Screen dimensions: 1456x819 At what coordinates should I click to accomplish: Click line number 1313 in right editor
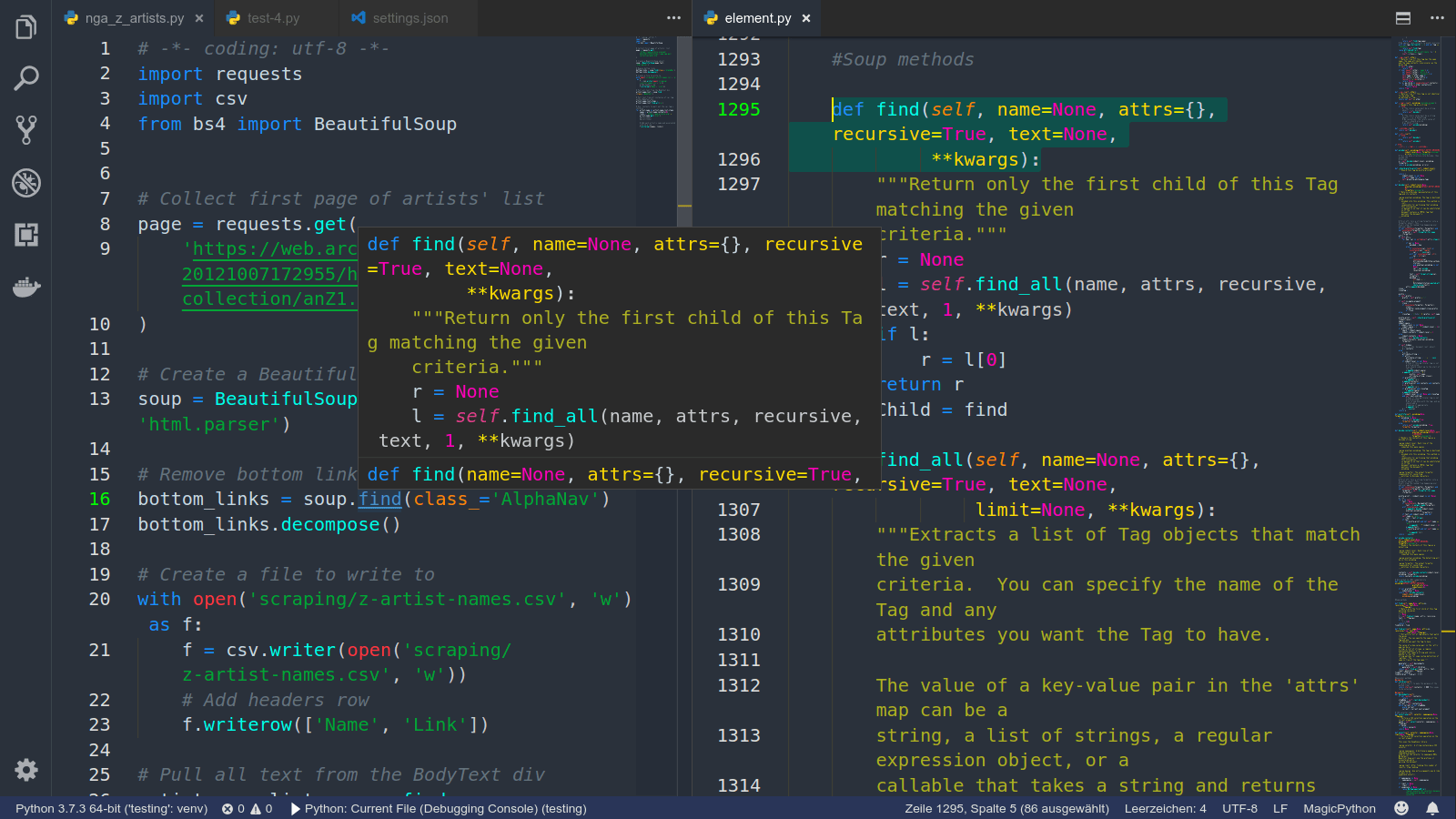coord(738,735)
